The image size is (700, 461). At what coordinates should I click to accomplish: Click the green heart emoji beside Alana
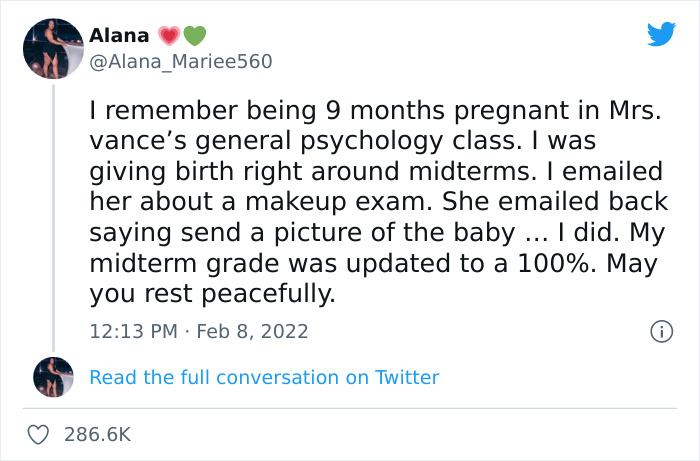point(194,36)
